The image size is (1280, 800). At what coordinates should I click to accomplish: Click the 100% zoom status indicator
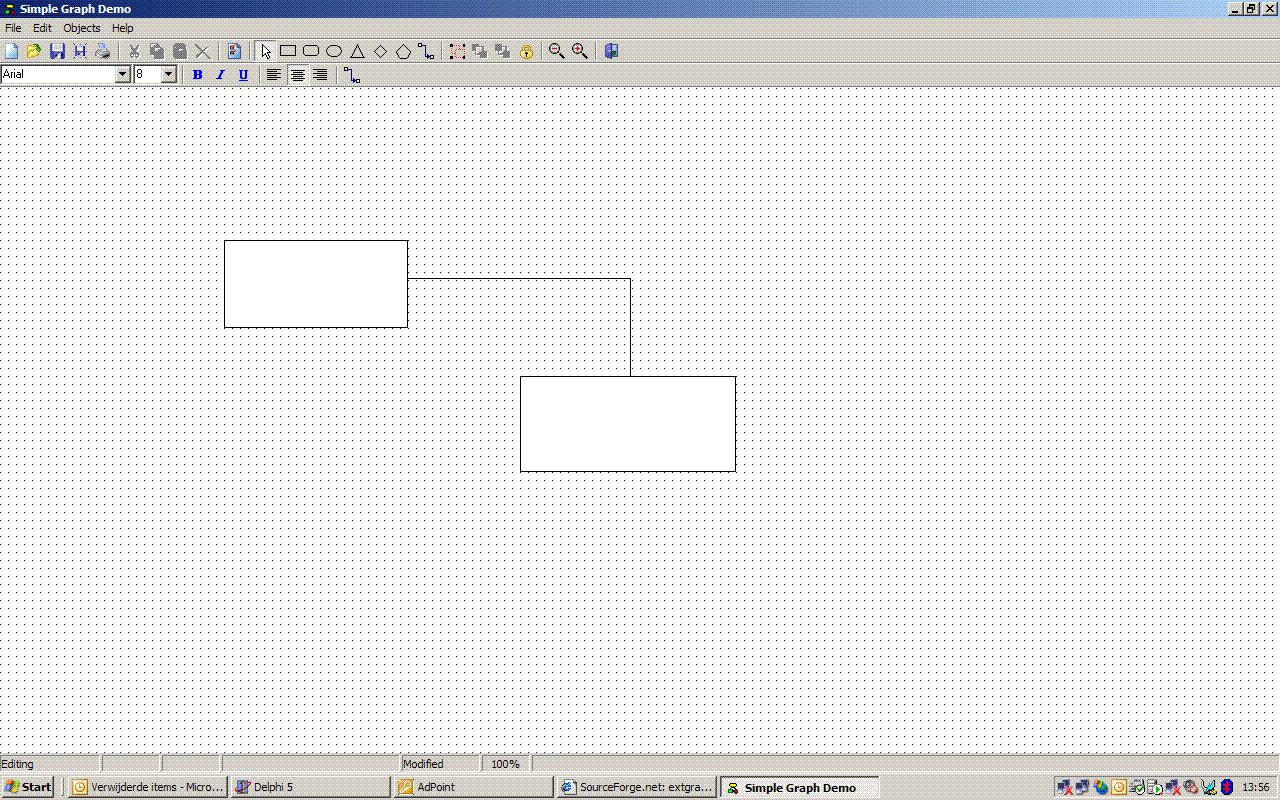505,763
